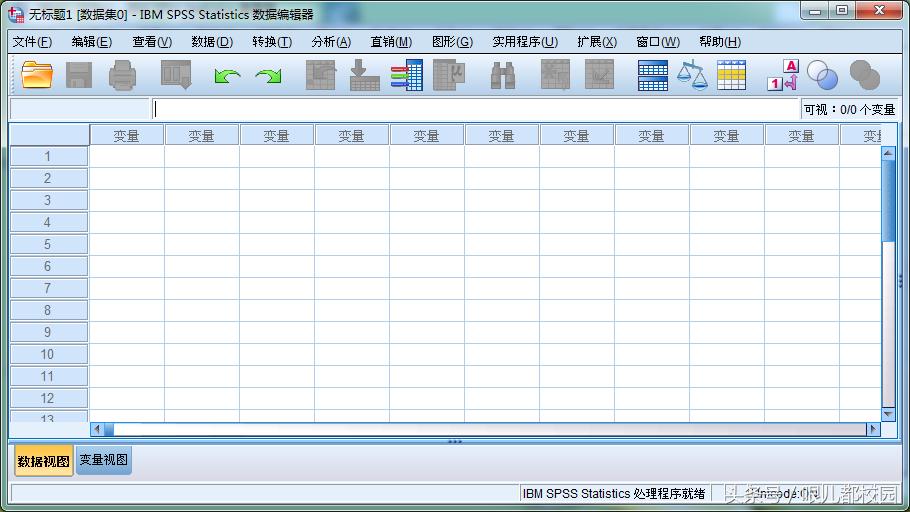Click the Go to variable icon
910x512 pixels.
point(364,75)
